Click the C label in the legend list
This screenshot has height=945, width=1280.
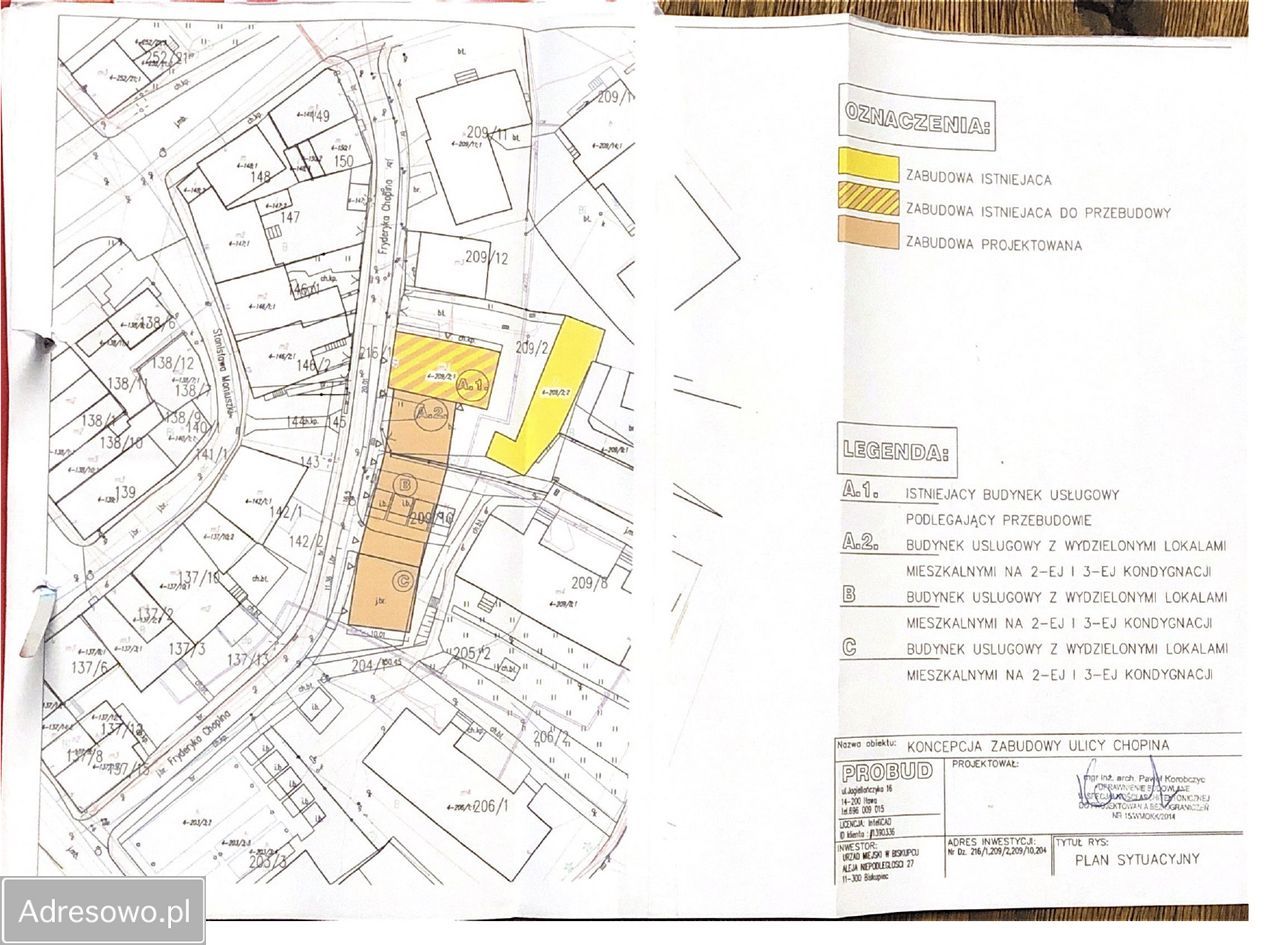point(849,646)
